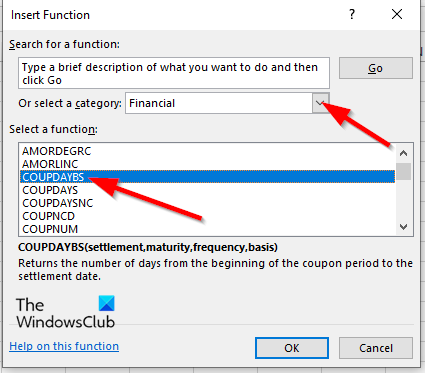Click the list scroll down arrow

tap(403, 227)
